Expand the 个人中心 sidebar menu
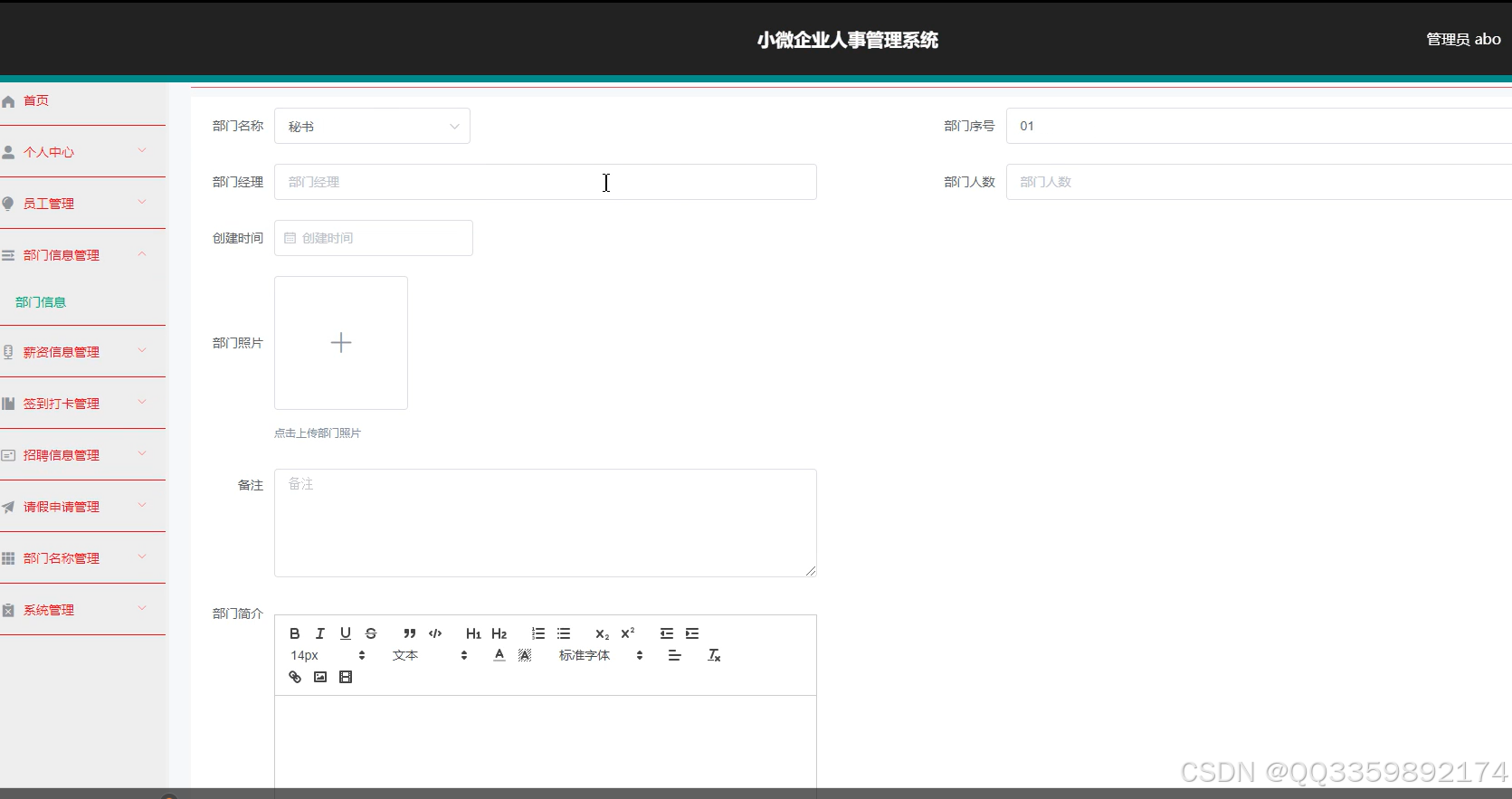Screen dimensions: 1512x799 (82, 152)
